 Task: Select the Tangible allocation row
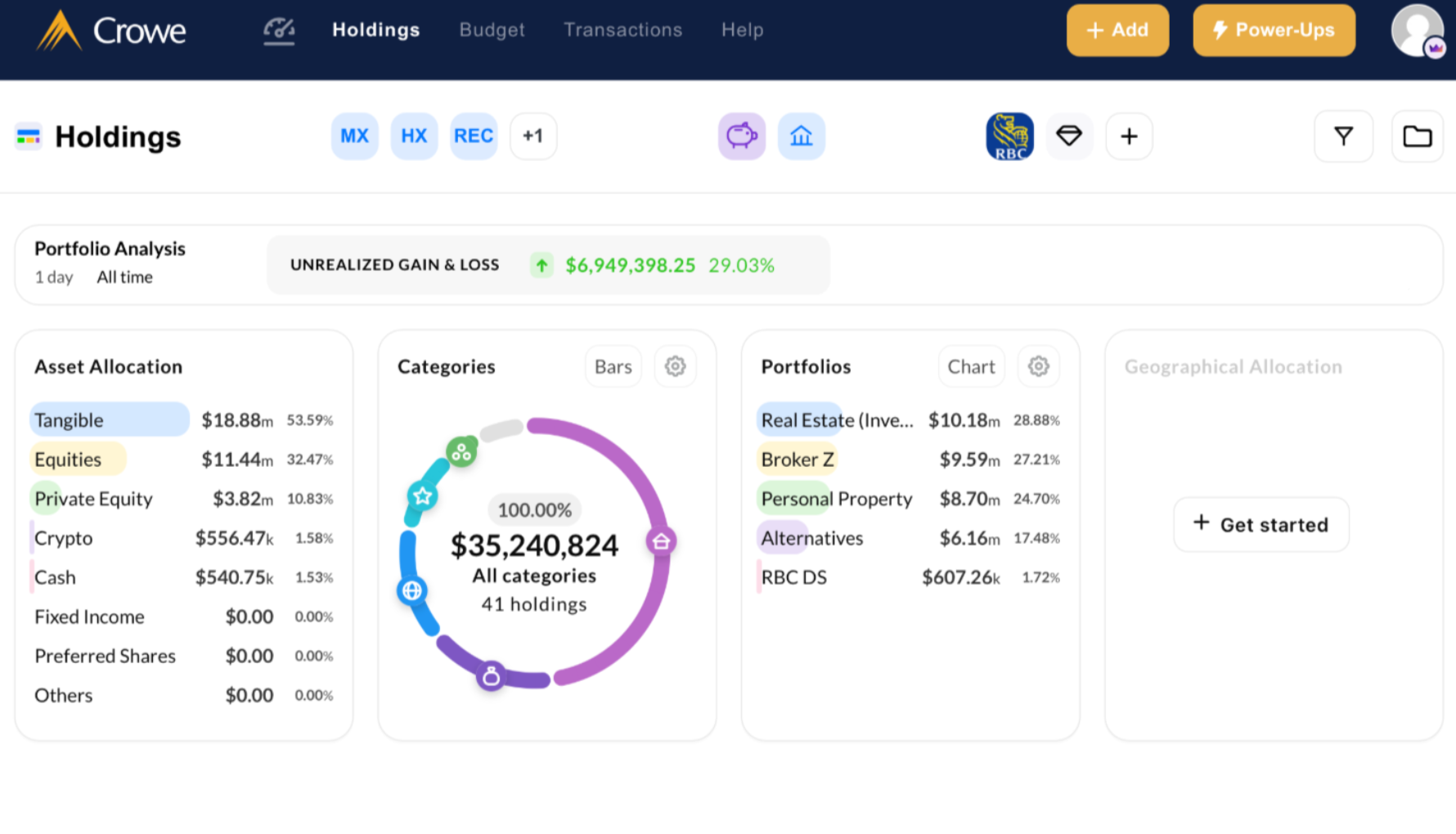[x=183, y=419]
